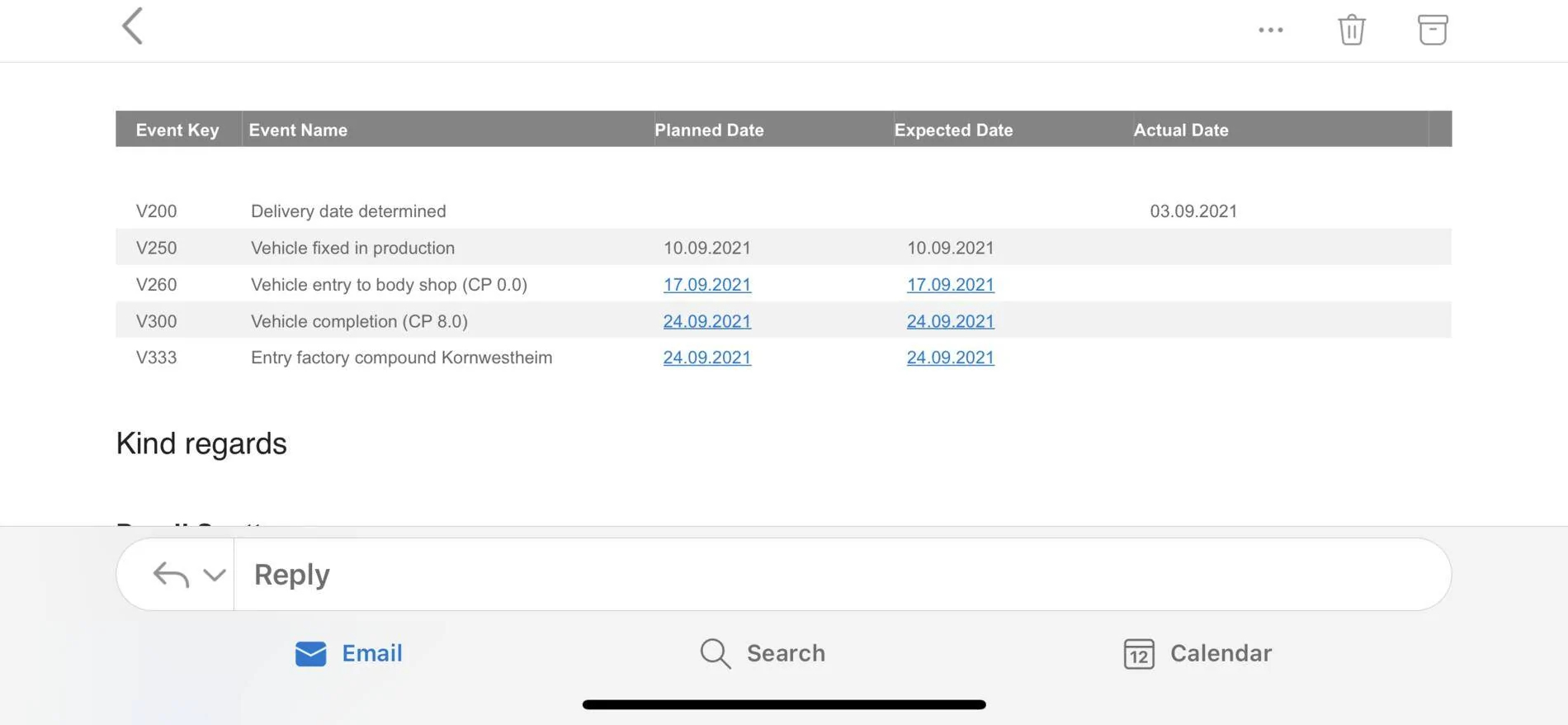Select the Actual Date column header
This screenshot has width=1568, height=725.
1181,130
